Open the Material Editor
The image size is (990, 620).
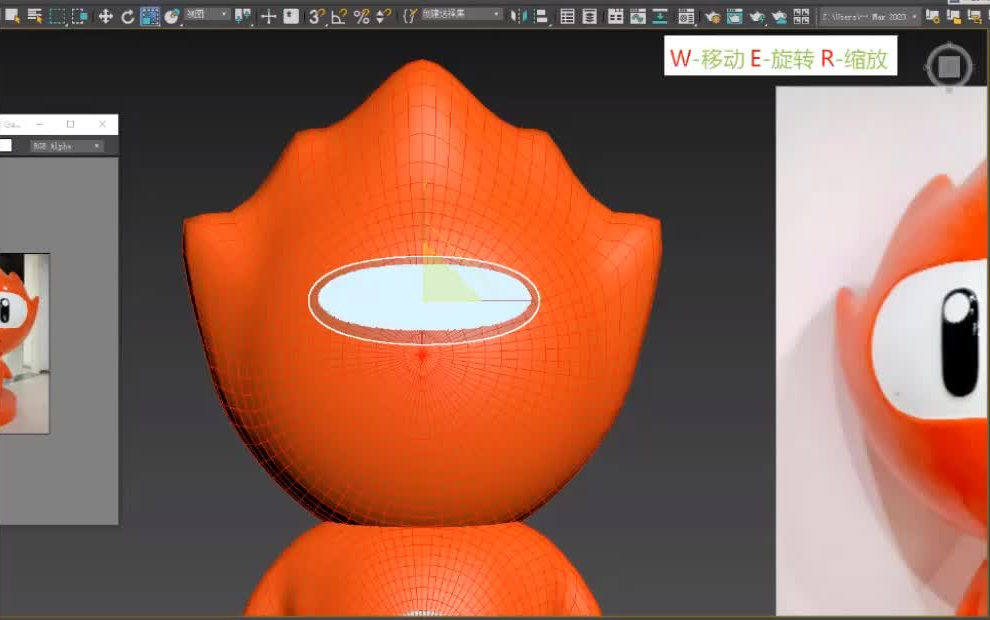684,15
